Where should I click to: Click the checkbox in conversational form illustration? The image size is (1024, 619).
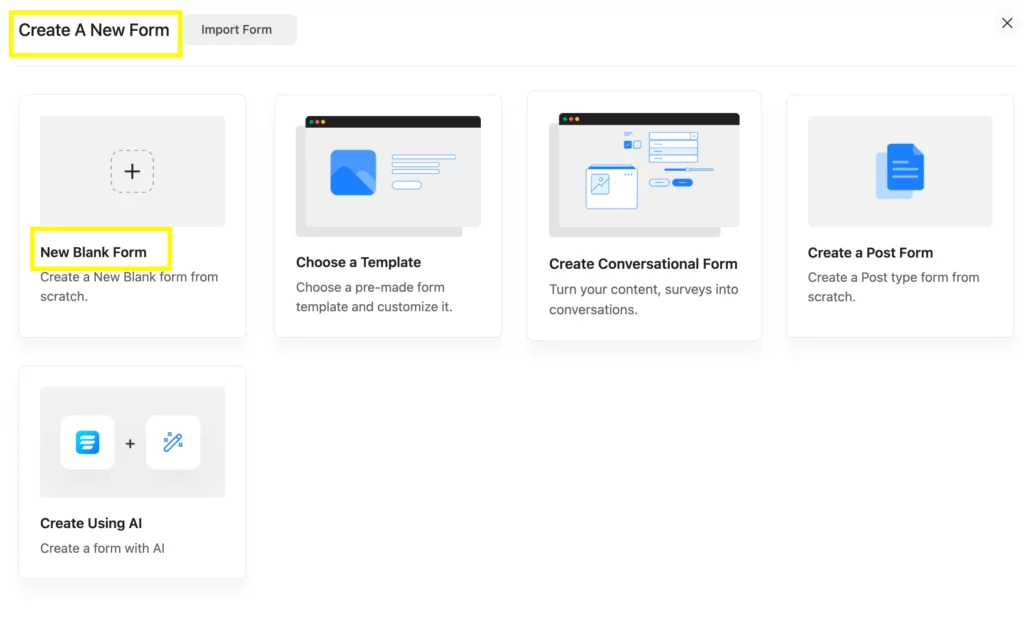[628, 144]
